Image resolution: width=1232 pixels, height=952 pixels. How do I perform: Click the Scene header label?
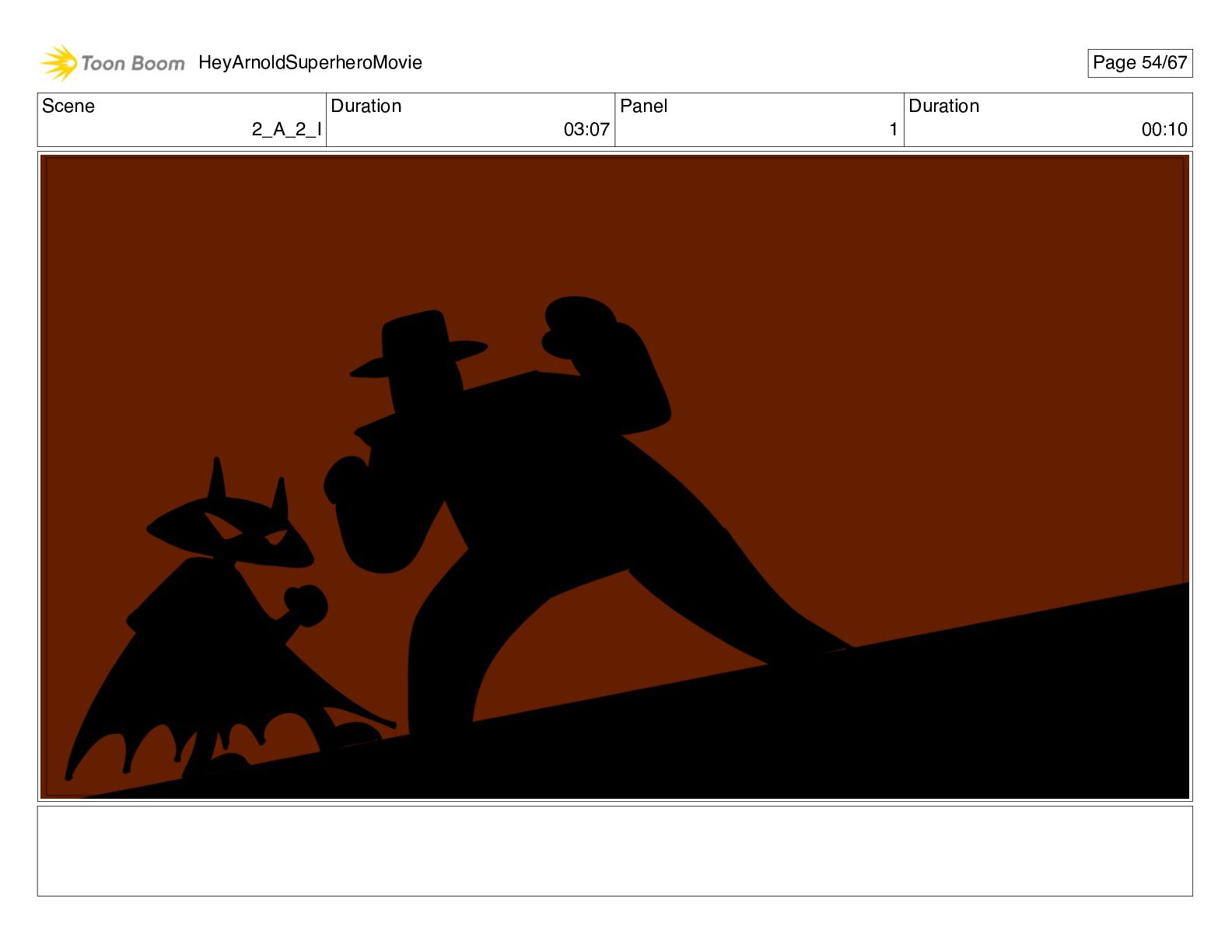[68, 106]
